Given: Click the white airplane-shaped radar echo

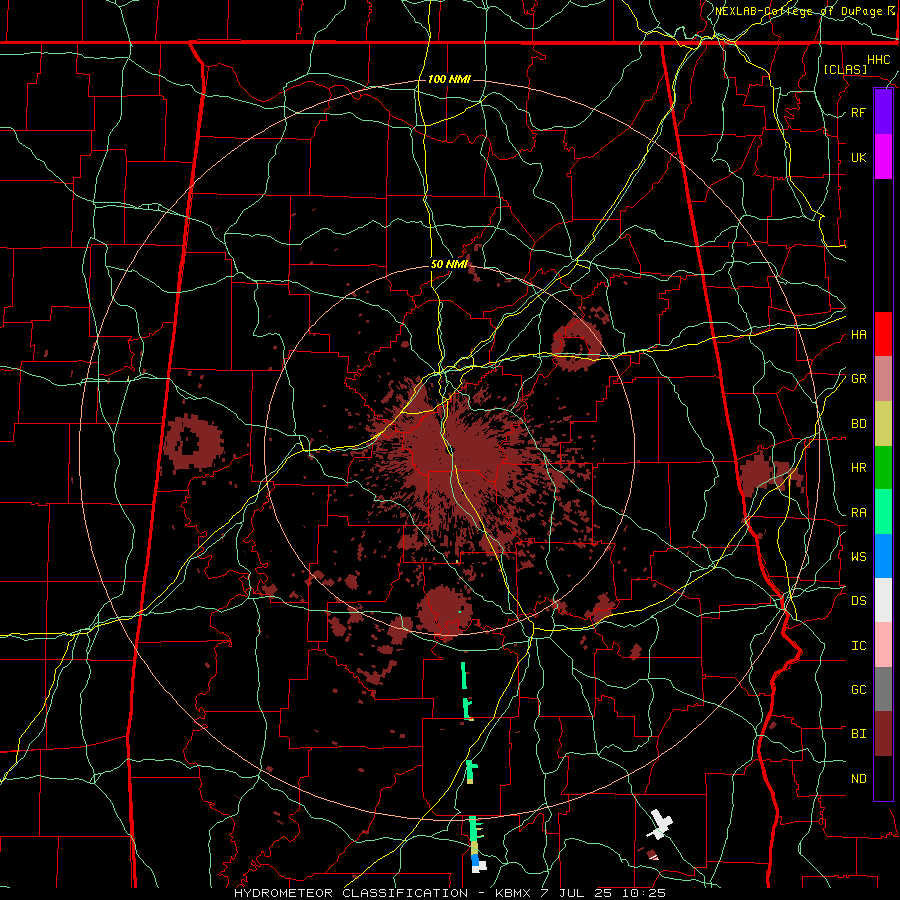Looking at the screenshot, I should click(x=660, y=825).
